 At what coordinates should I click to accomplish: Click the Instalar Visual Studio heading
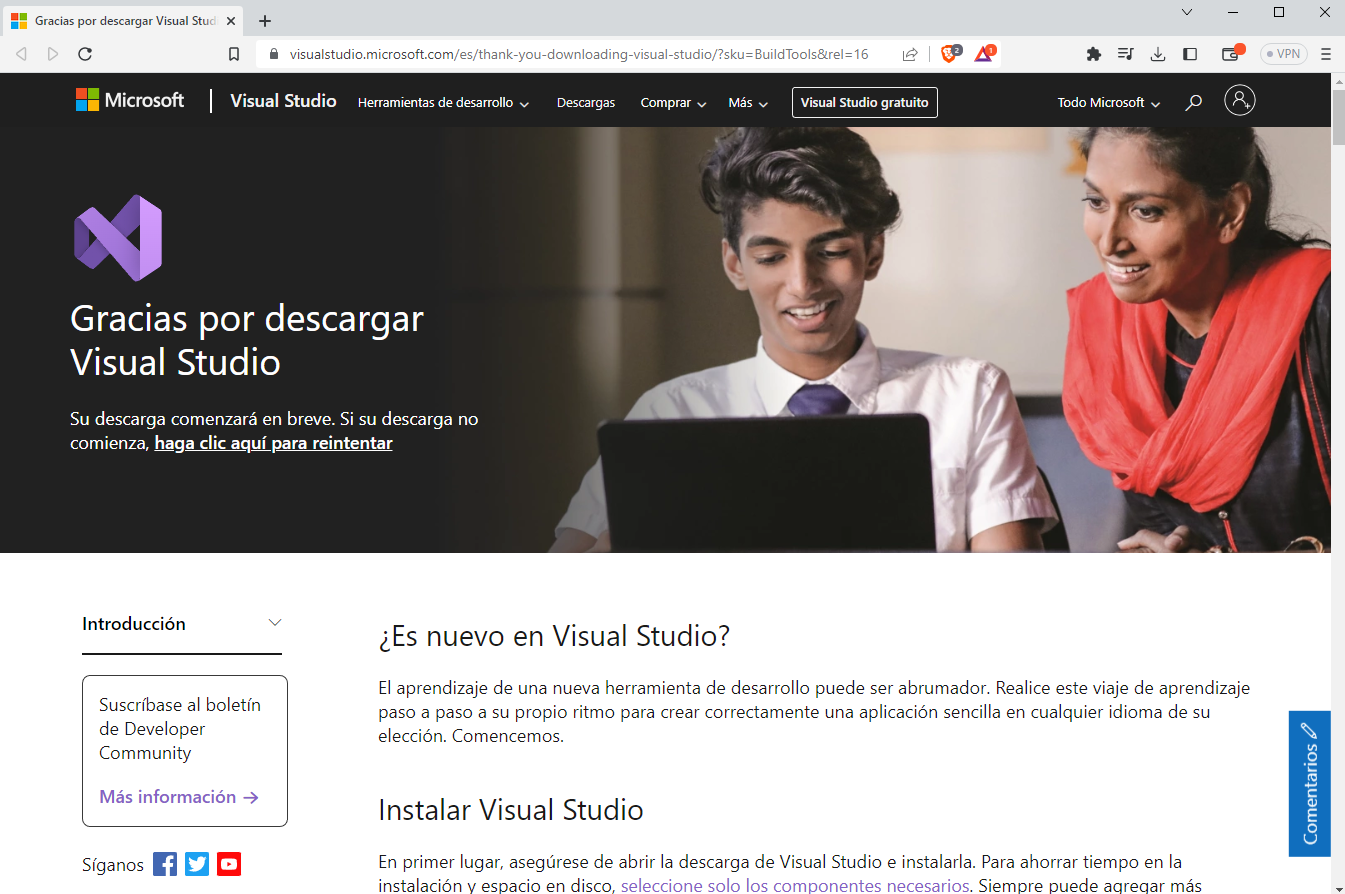(x=511, y=809)
